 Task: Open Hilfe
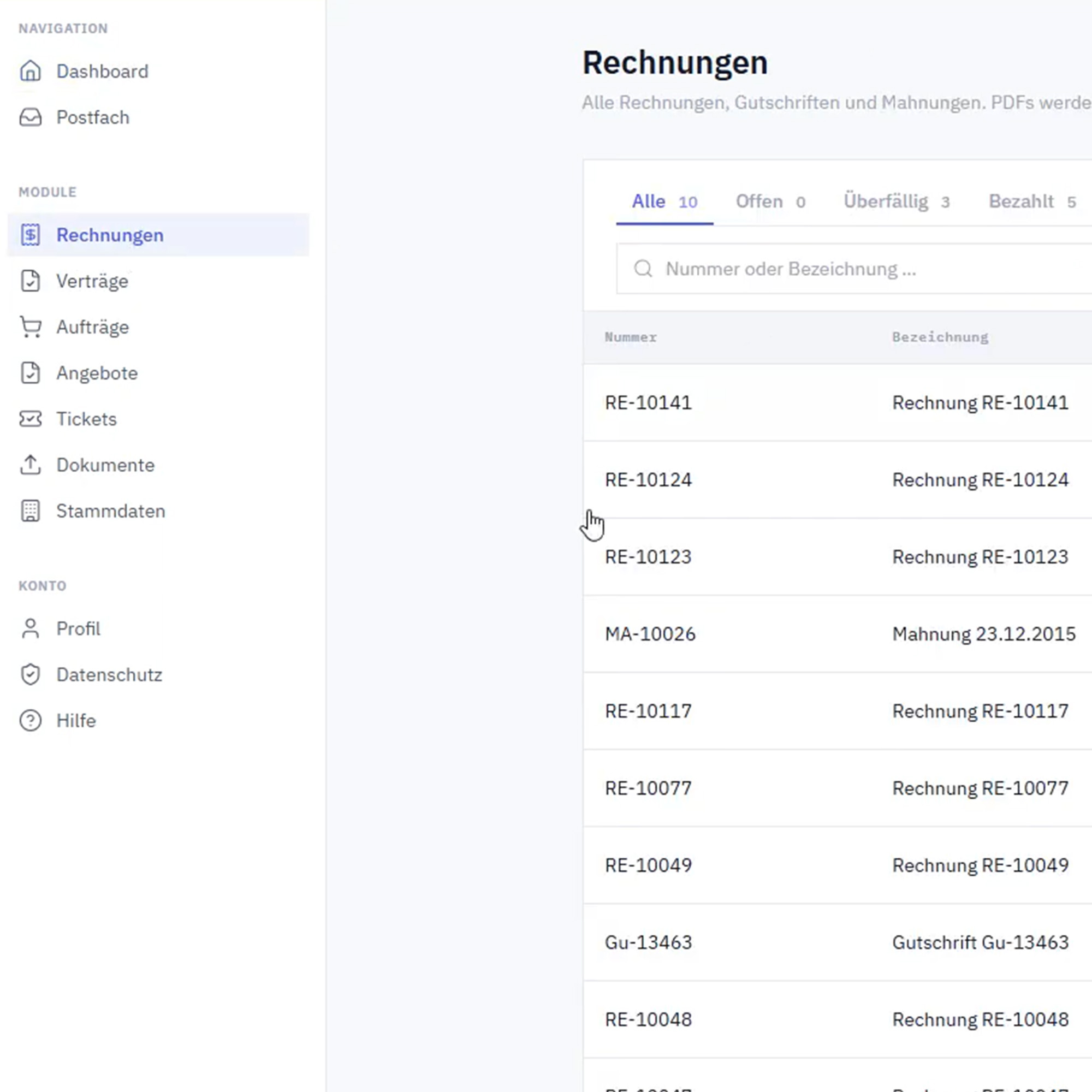76,721
